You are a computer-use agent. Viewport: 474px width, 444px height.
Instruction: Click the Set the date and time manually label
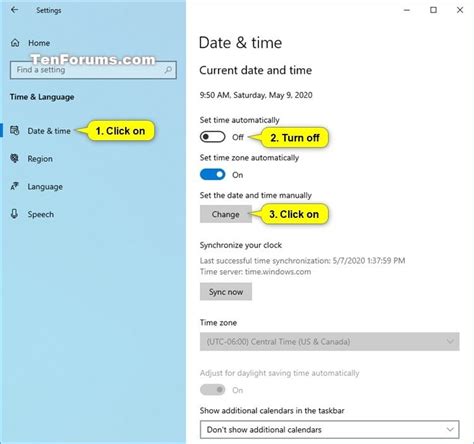(256, 195)
